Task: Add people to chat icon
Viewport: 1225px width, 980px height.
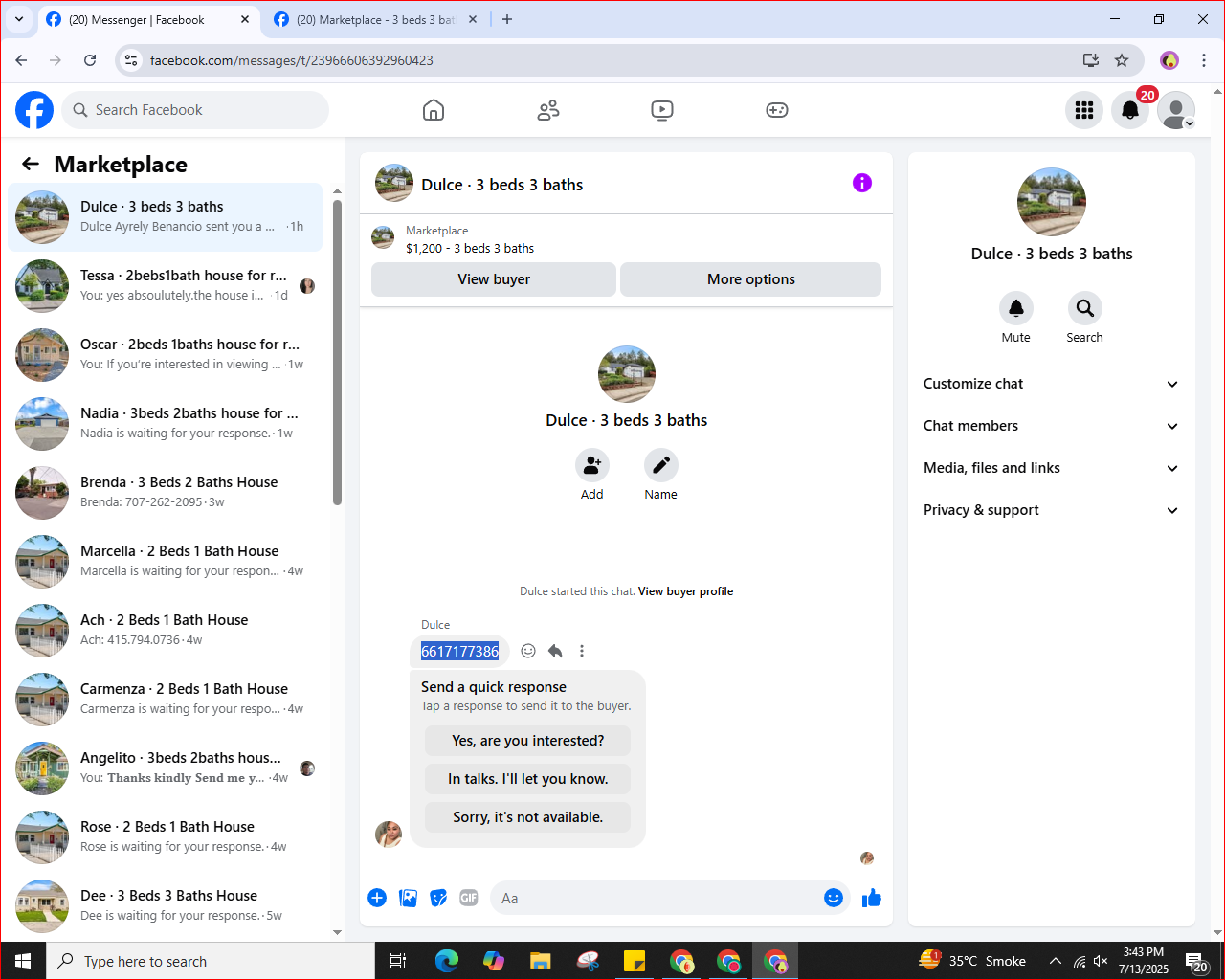Action: pos(592,465)
